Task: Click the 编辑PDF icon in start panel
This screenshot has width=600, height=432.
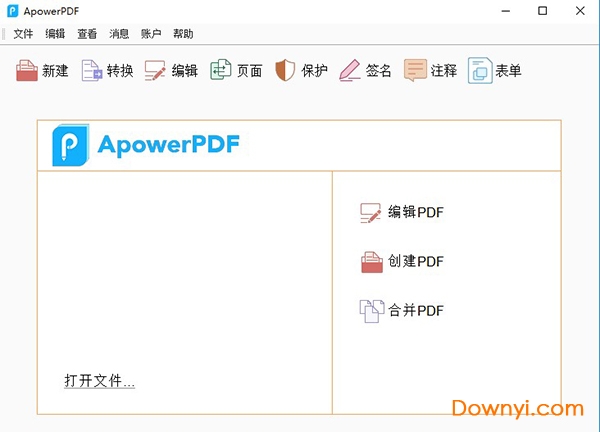Action: [x=370, y=213]
